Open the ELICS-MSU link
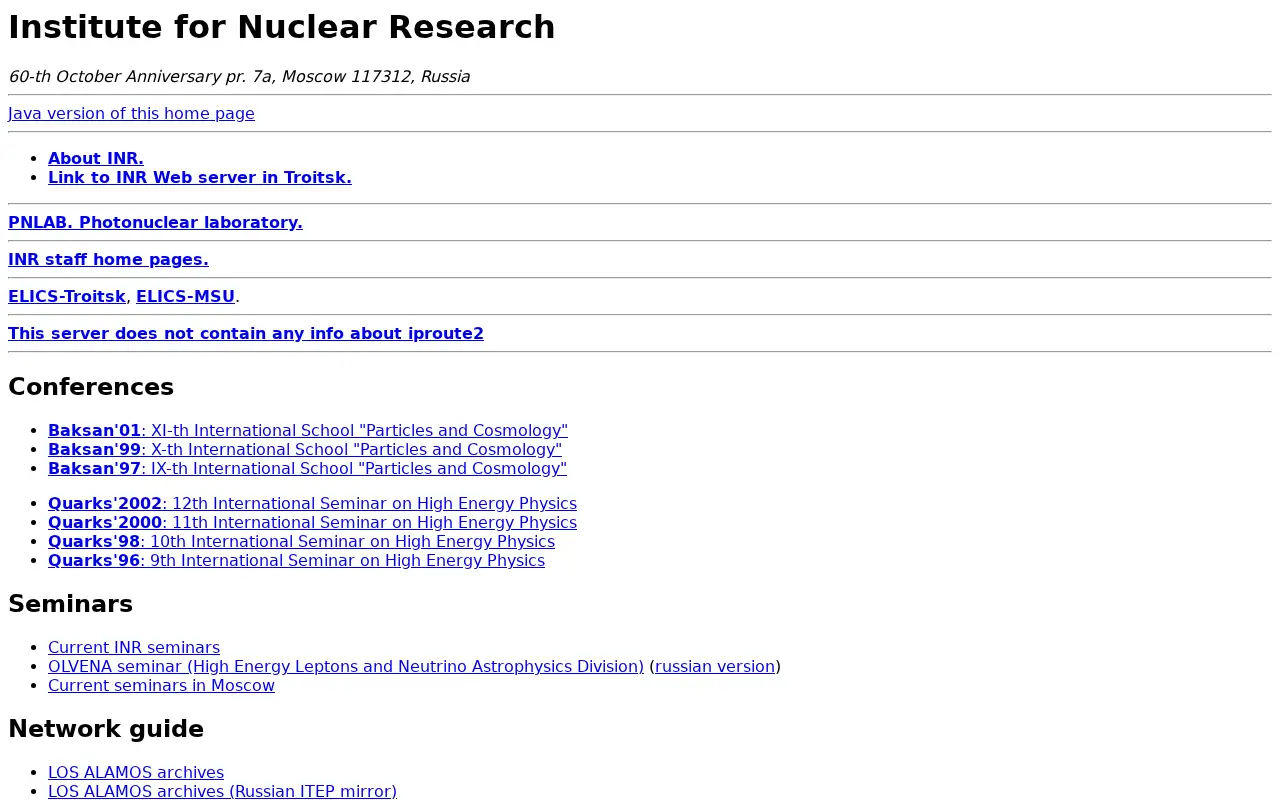The image size is (1280, 800). [185, 296]
